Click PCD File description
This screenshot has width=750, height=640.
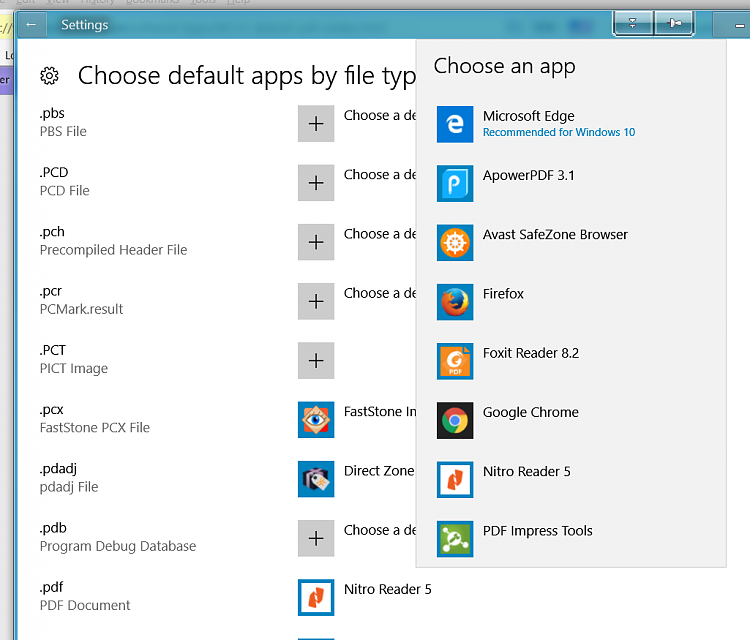65,191
